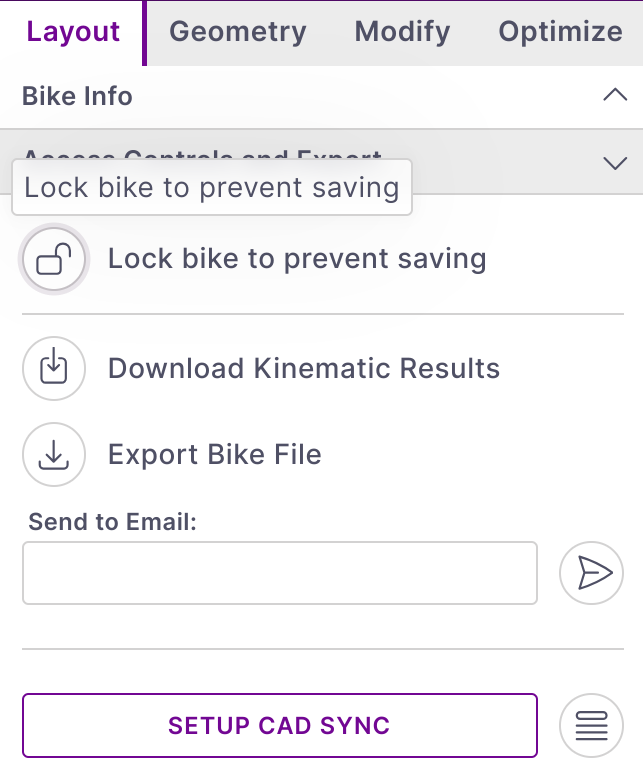Click the Download Kinematic Results icon
The height and width of the screenshot is (777, 643).
click(x=54, y=369)
